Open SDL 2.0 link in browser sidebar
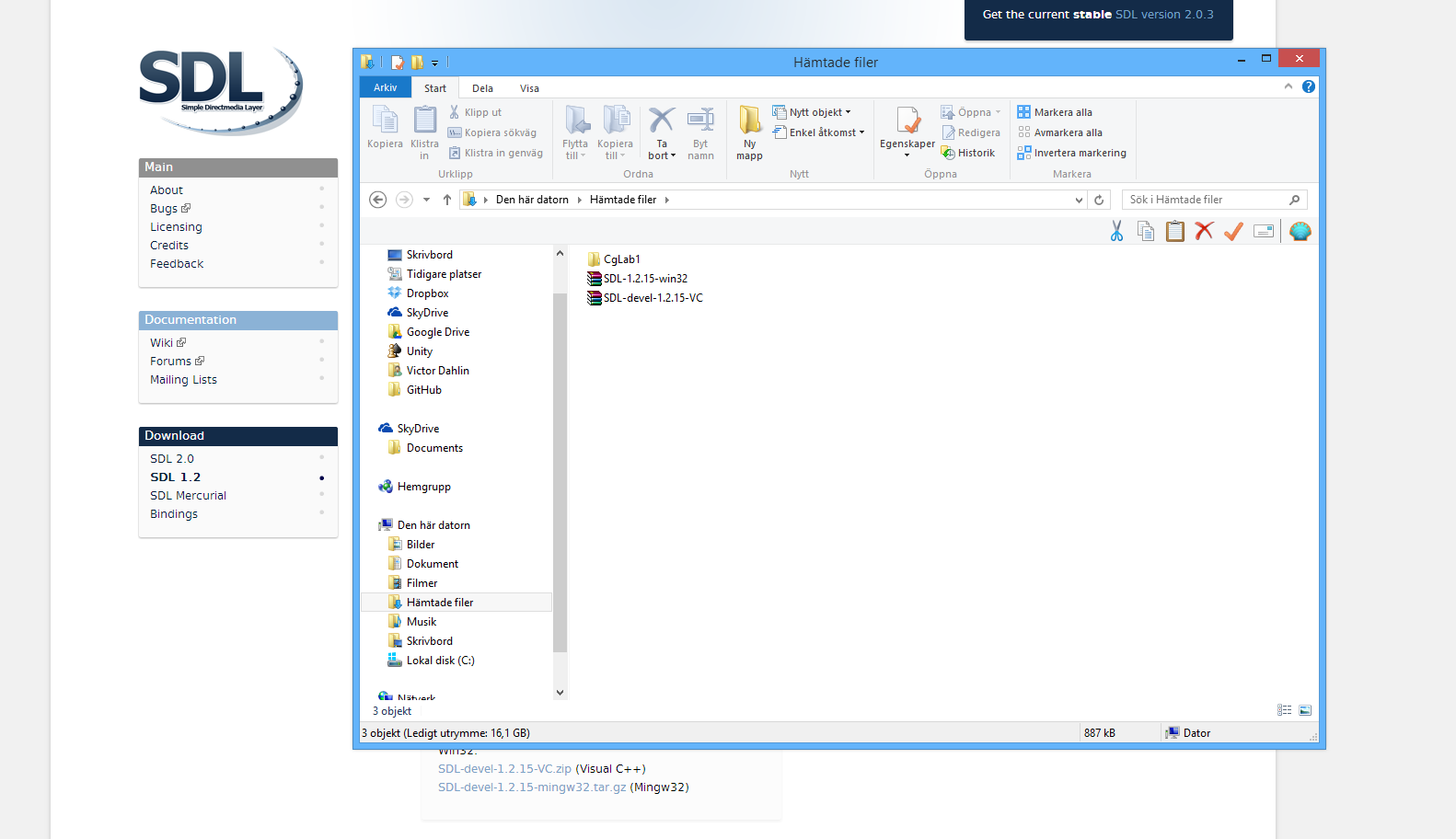1456x839 pixels. 172,459
